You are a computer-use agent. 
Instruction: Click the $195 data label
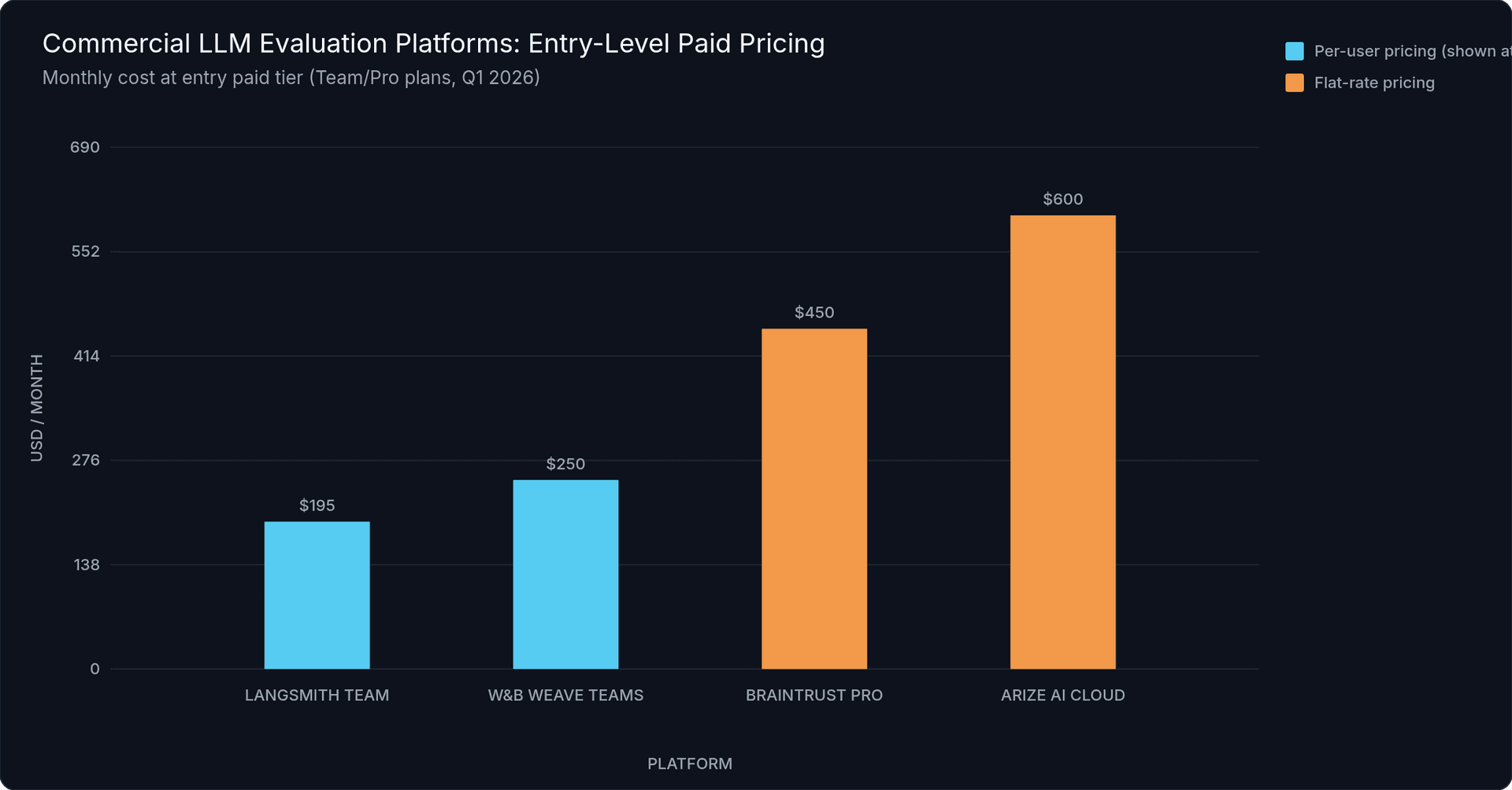pyautogui.click(x=317, y=506)
